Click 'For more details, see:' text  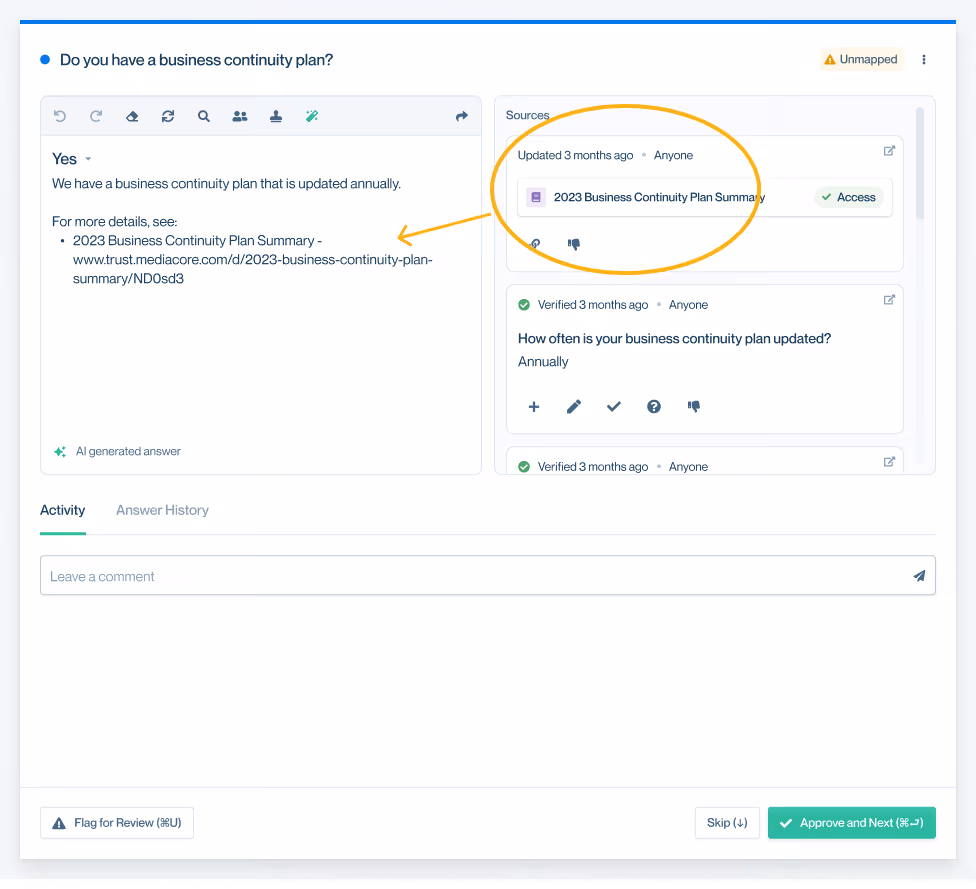pos(115,222)
